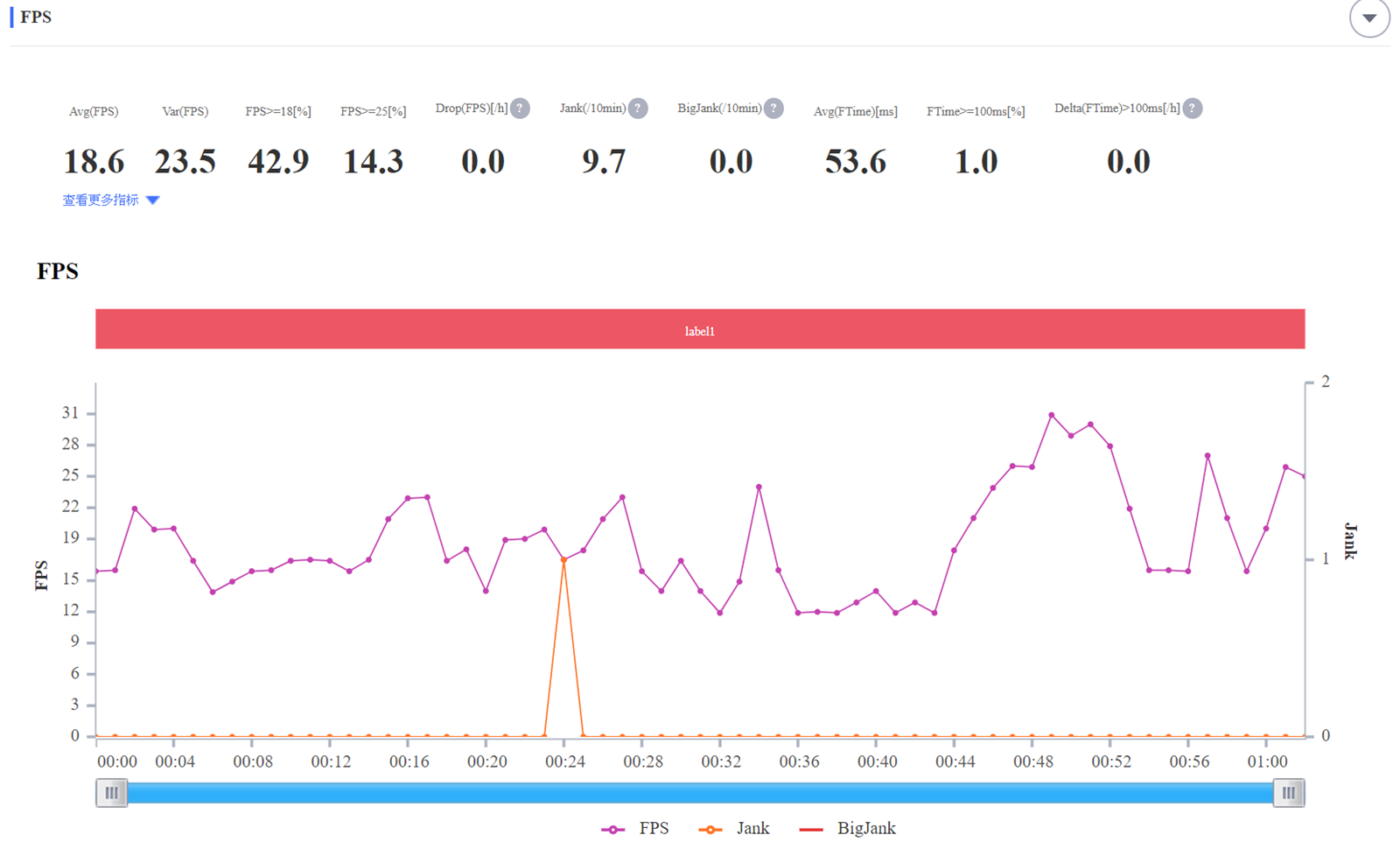Toggle the BigJank series in the legend
Screen dimensions: 1400x849
(x=848, y=829)
